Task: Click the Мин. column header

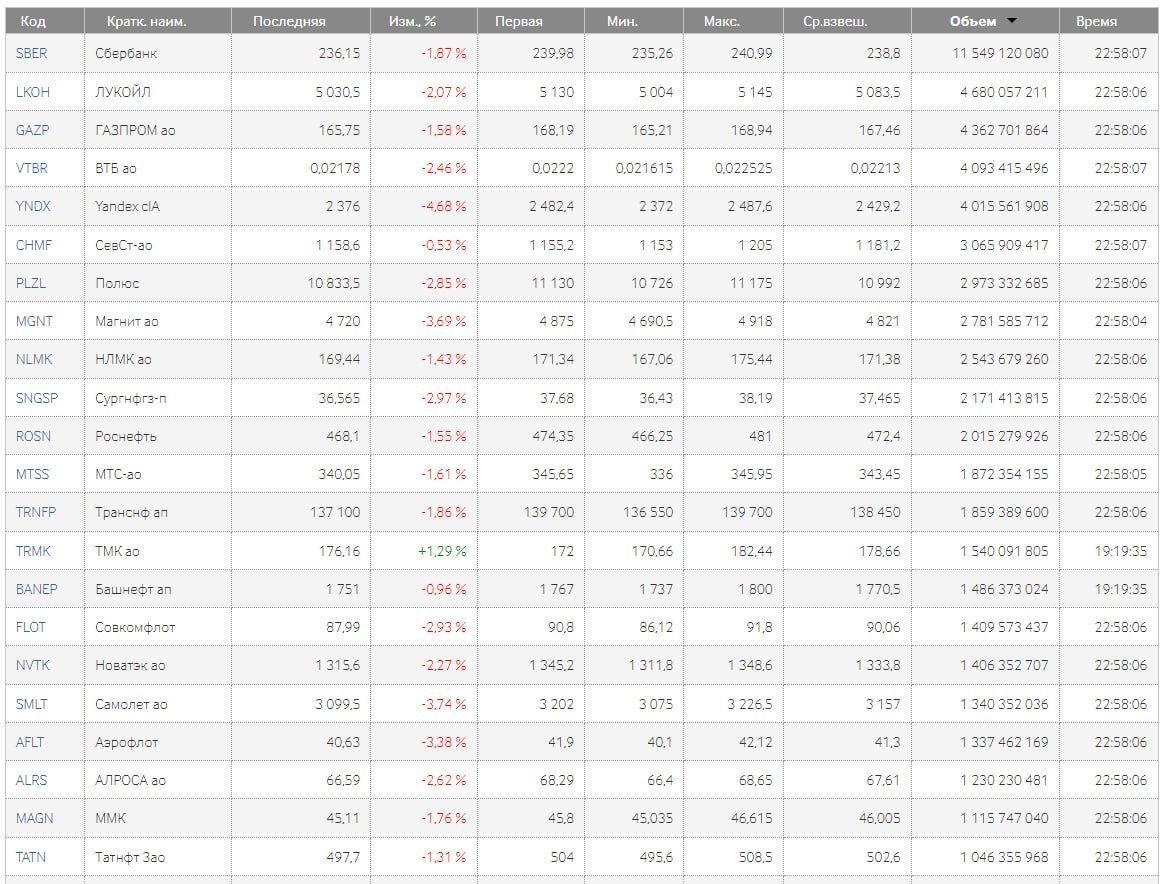Action: (x=621, y=21)
